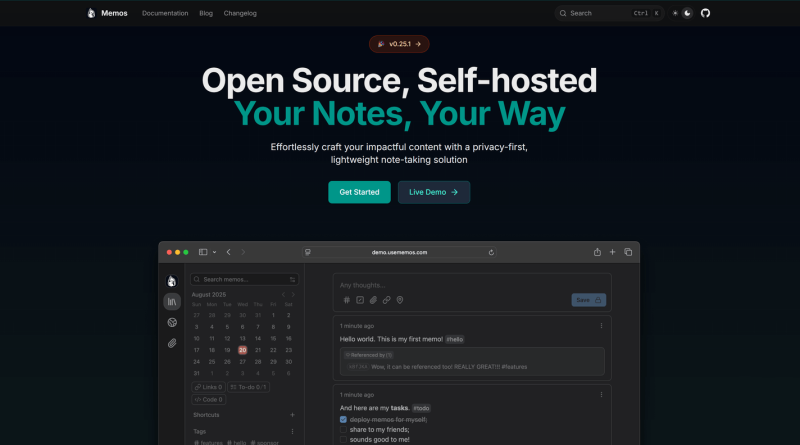Check the 'share to my friends' task

(x=344, y=429)
